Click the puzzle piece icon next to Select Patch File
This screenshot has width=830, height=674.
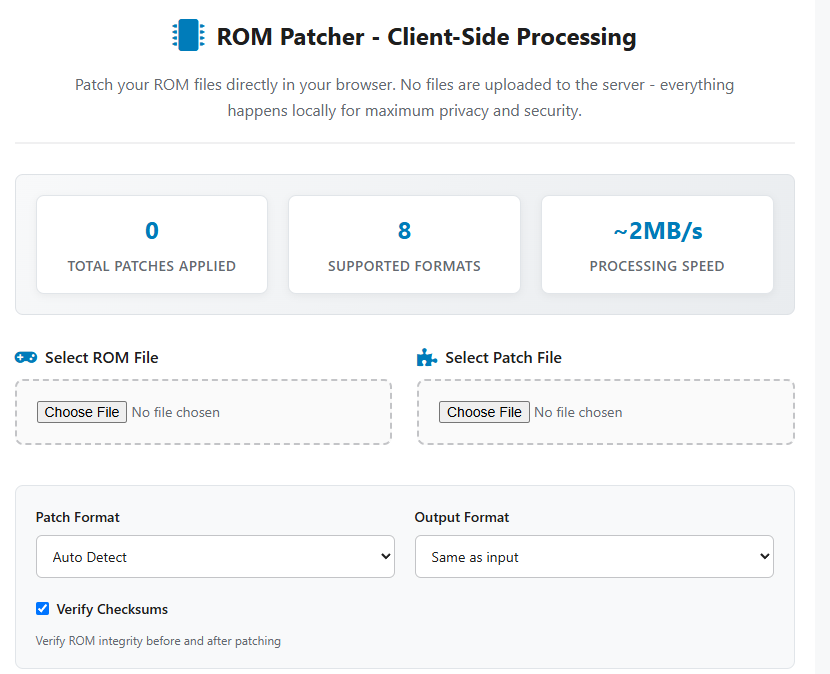[427, 357]
